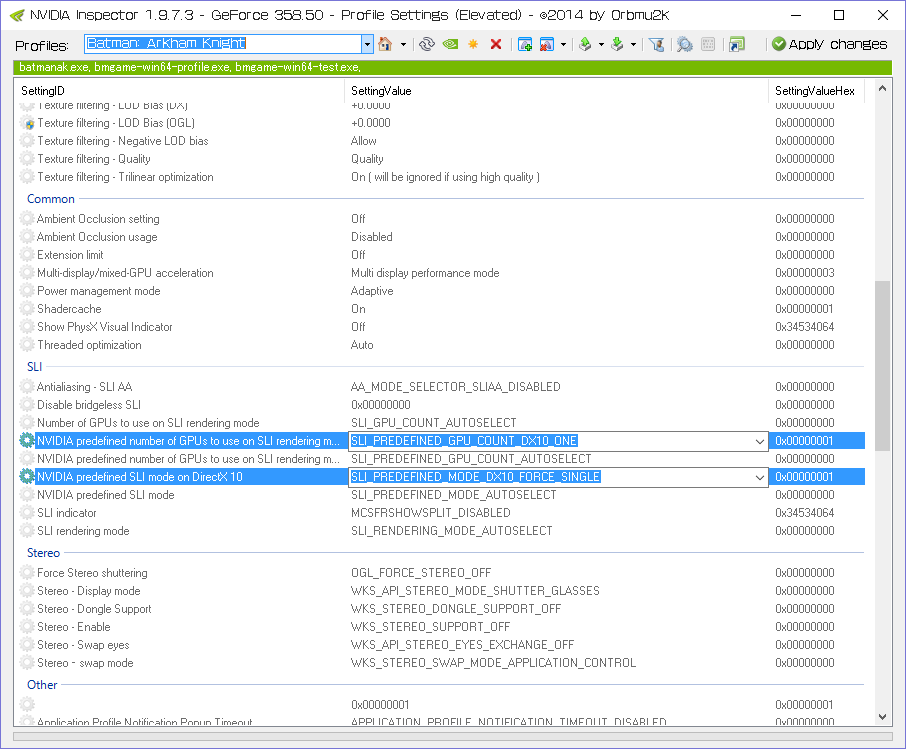Click the WKS_STEREO_SWAP_MODE_APPLICATION_CONTROL value

tap(493, 663)
